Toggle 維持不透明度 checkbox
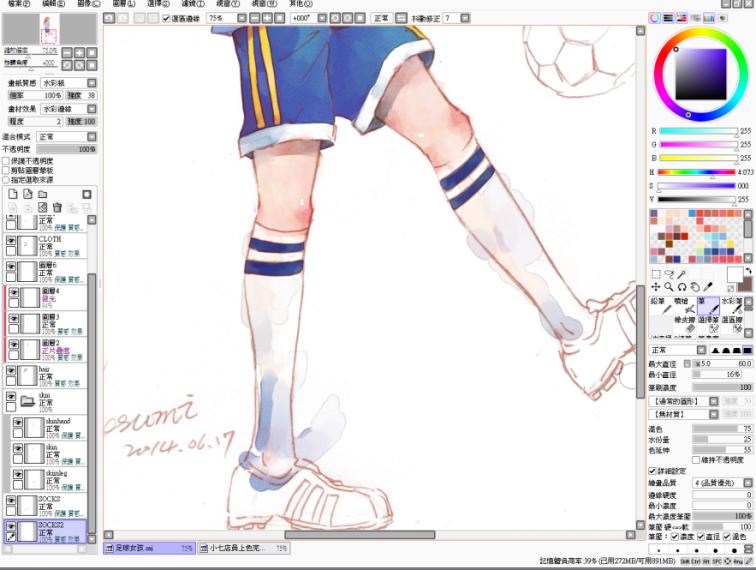 coord(696,460)
